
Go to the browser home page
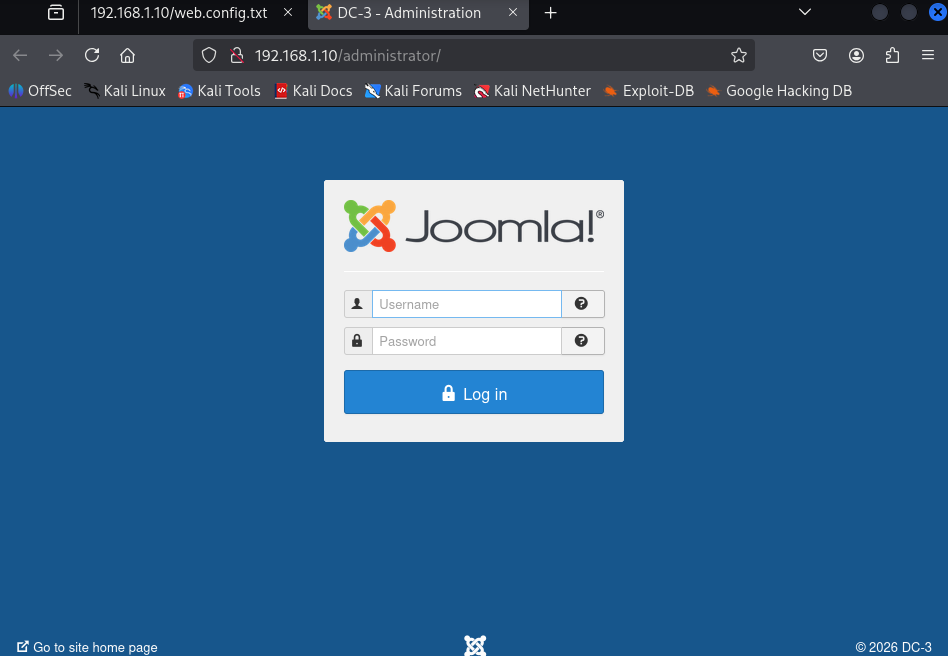[127, 56]
